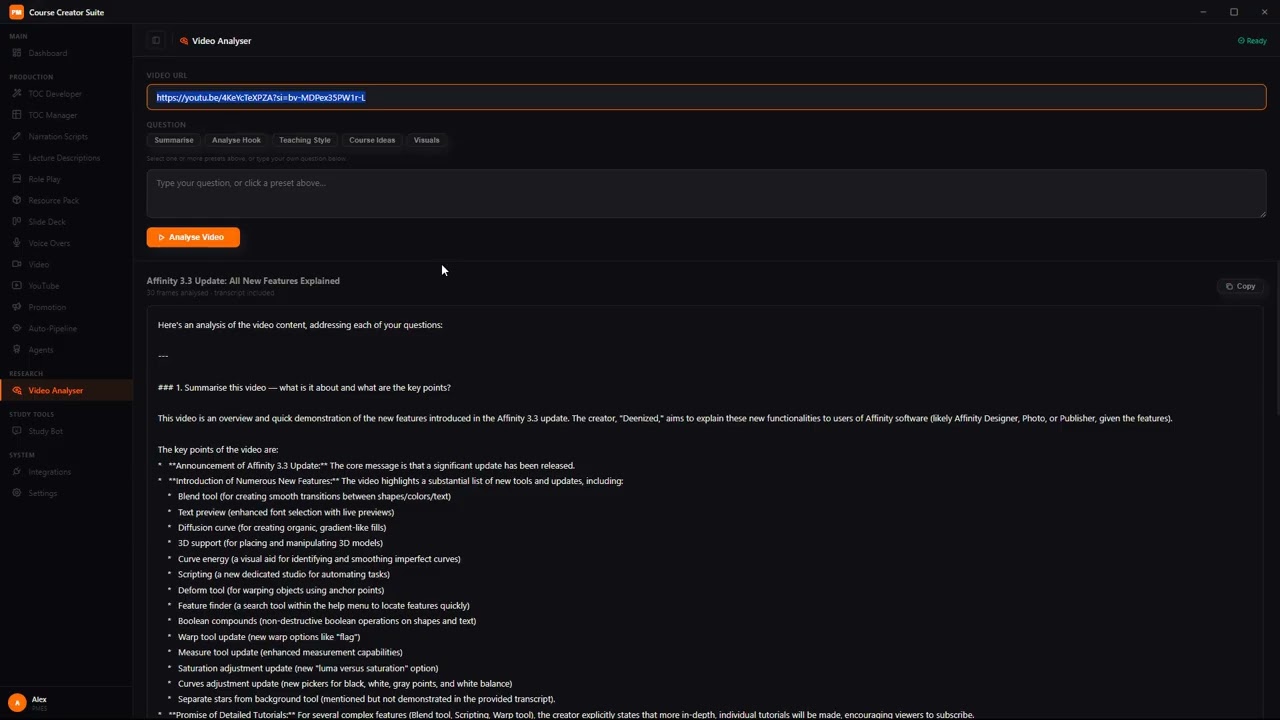Viewport: 1280px width, 720px height.
Task: Click the Voice Overs microphone icon
Action: tap(17, 243)
